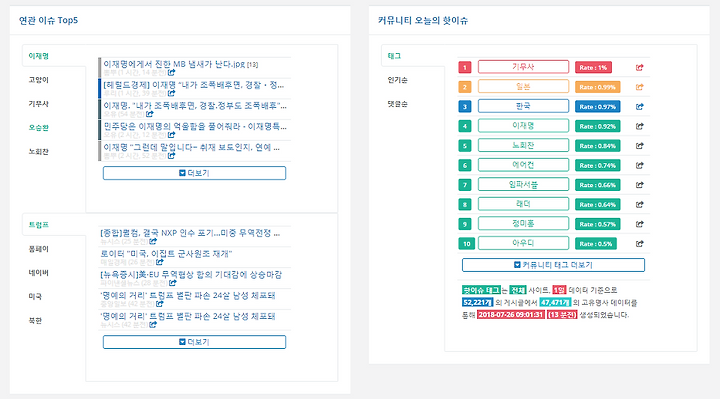Expand 더보기 below the 트럼프 article list
The width and height of the screenshot is (720, 399).
(194, 342)
